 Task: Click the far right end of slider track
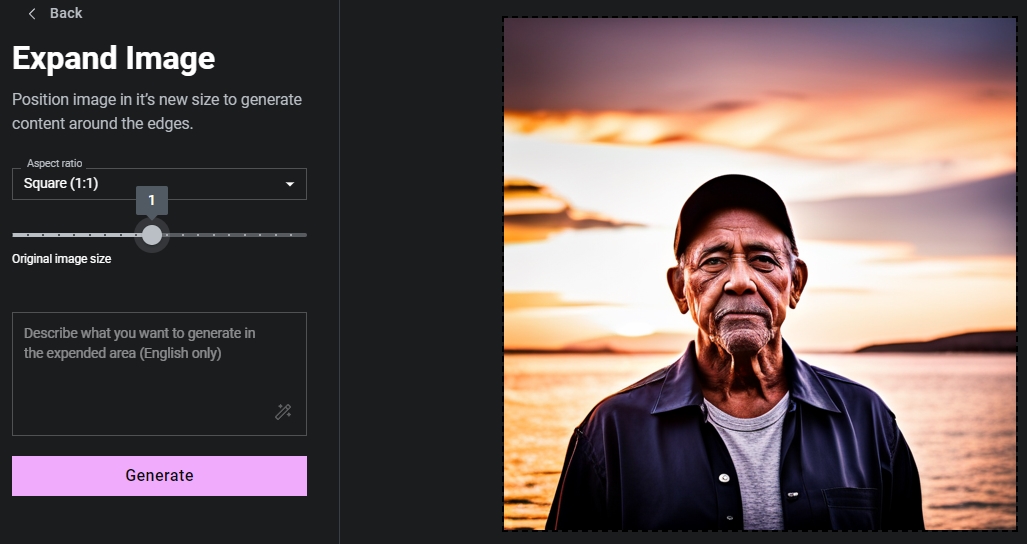(x=304, y=235)
